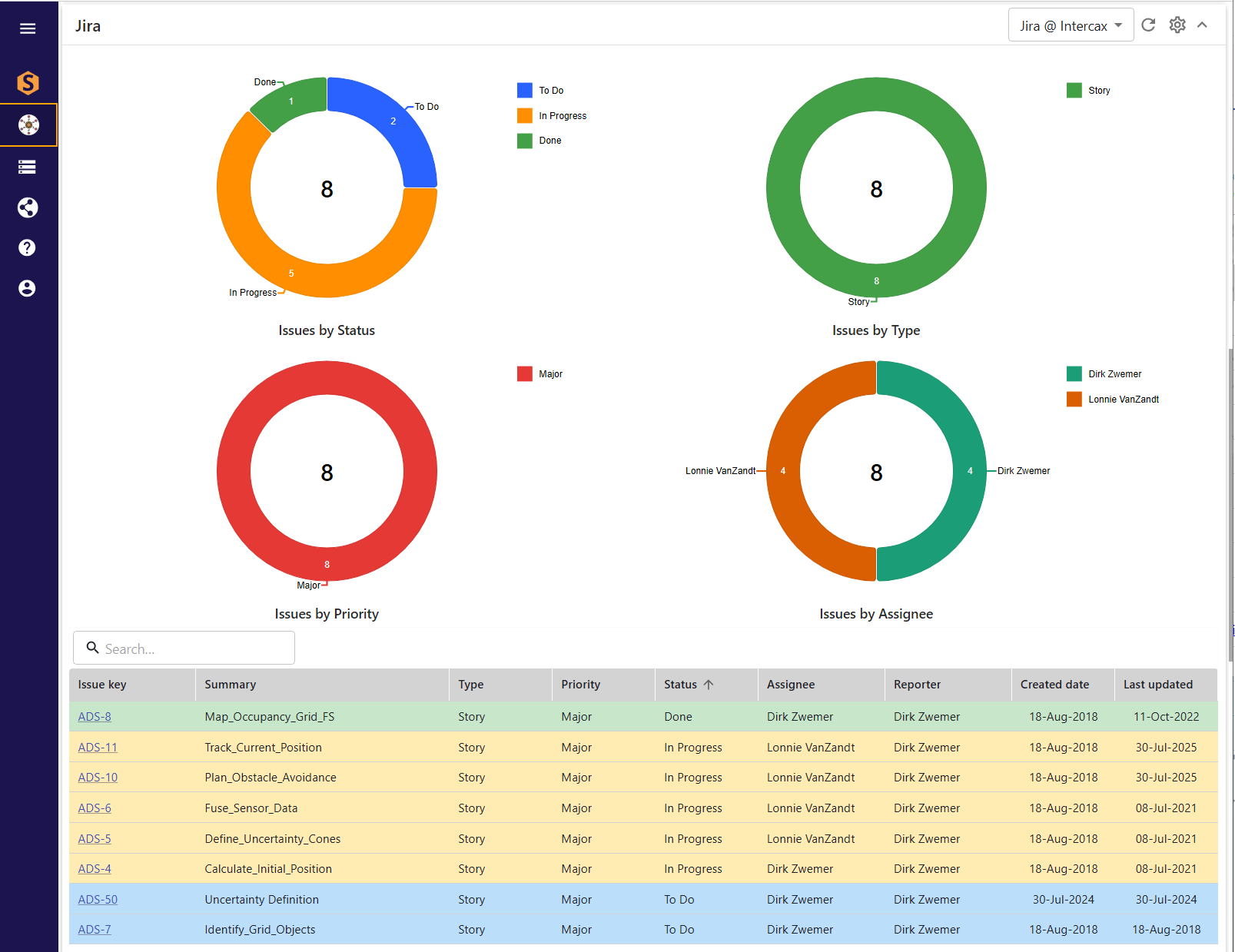
Task: Open the share graph sidebar icon
Action: click(x=28, y=207)
